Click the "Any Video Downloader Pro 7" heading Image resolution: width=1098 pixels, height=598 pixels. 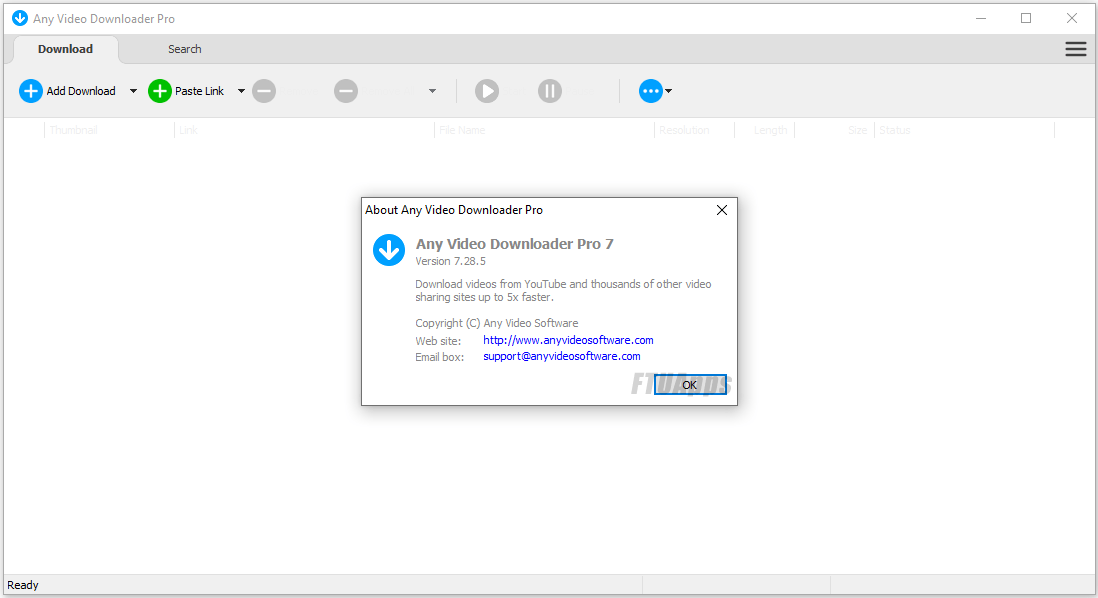[x=515, y=244]
